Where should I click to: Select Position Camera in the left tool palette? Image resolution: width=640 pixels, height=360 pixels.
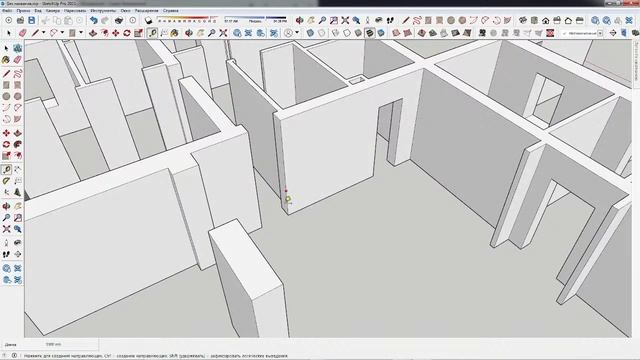click(x=6, y=243)
